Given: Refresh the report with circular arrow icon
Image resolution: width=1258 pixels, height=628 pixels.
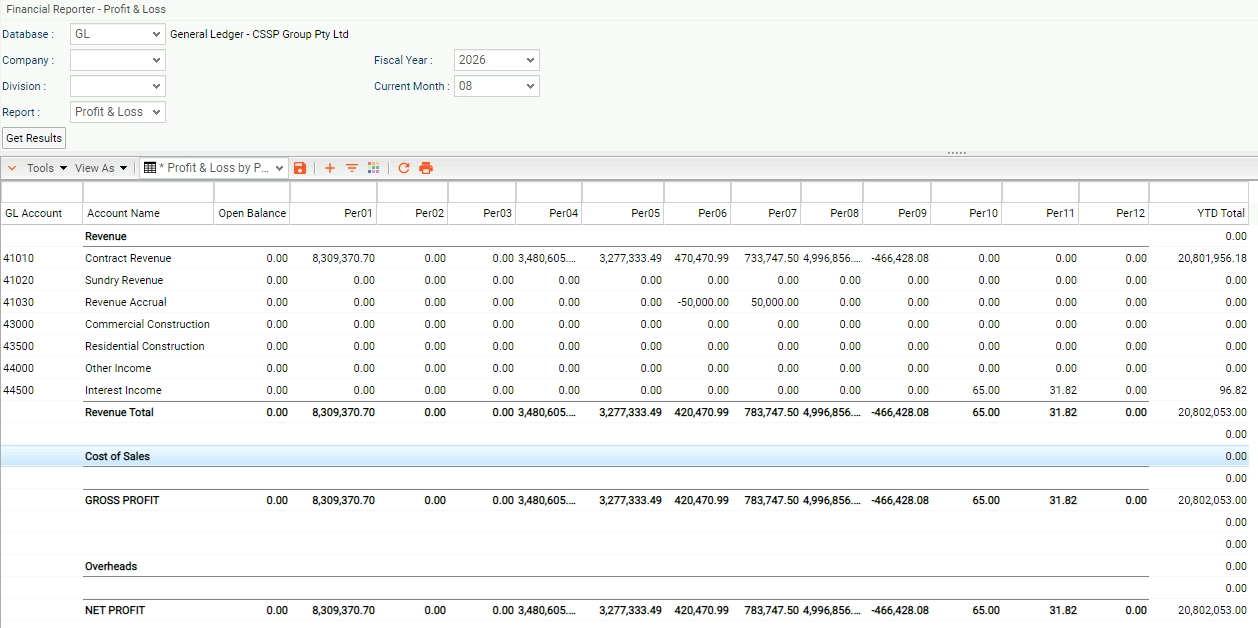Looking at the screenshot, I should [x=404, y=168].
